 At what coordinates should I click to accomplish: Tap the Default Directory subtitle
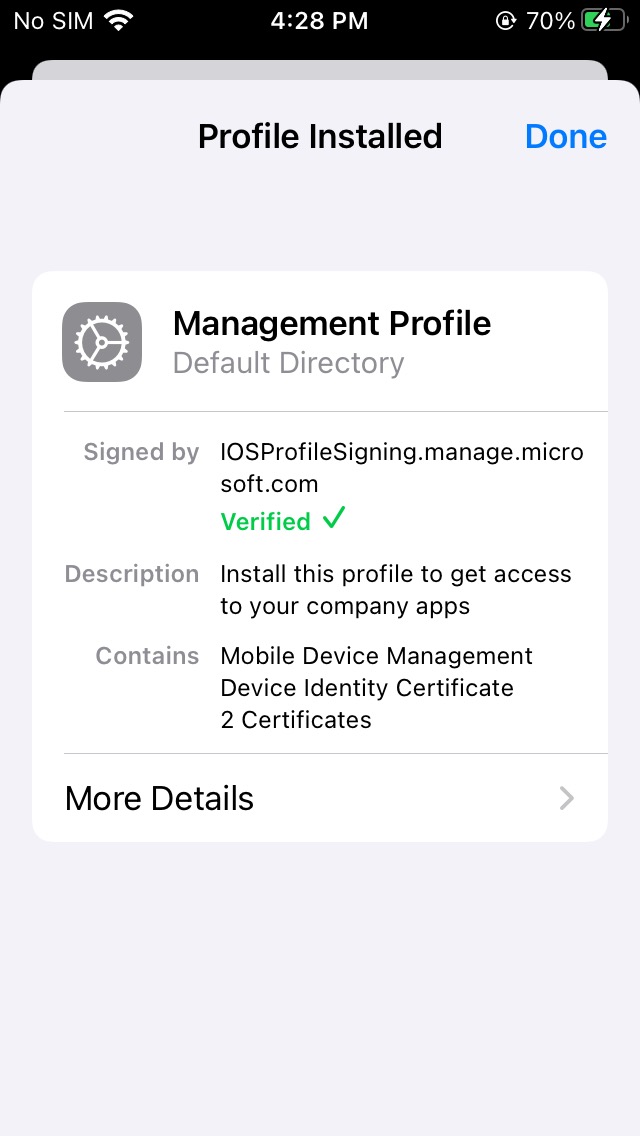[288, 363]
